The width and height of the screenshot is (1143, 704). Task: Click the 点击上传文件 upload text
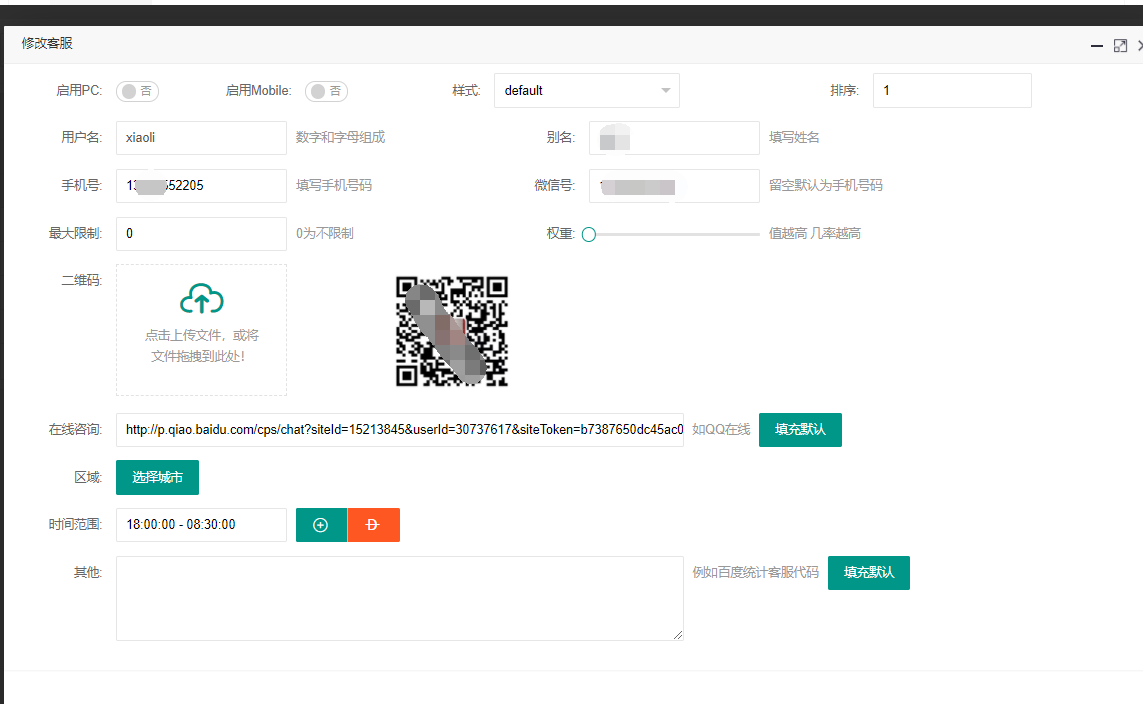tap(202, 345)
